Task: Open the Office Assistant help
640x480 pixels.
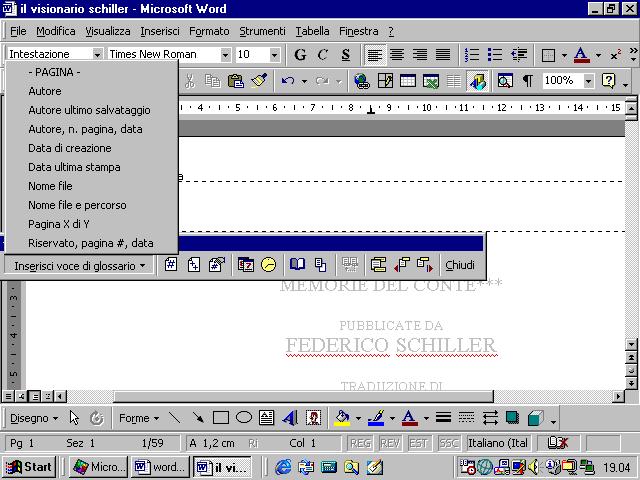Action: pos(608,81)
